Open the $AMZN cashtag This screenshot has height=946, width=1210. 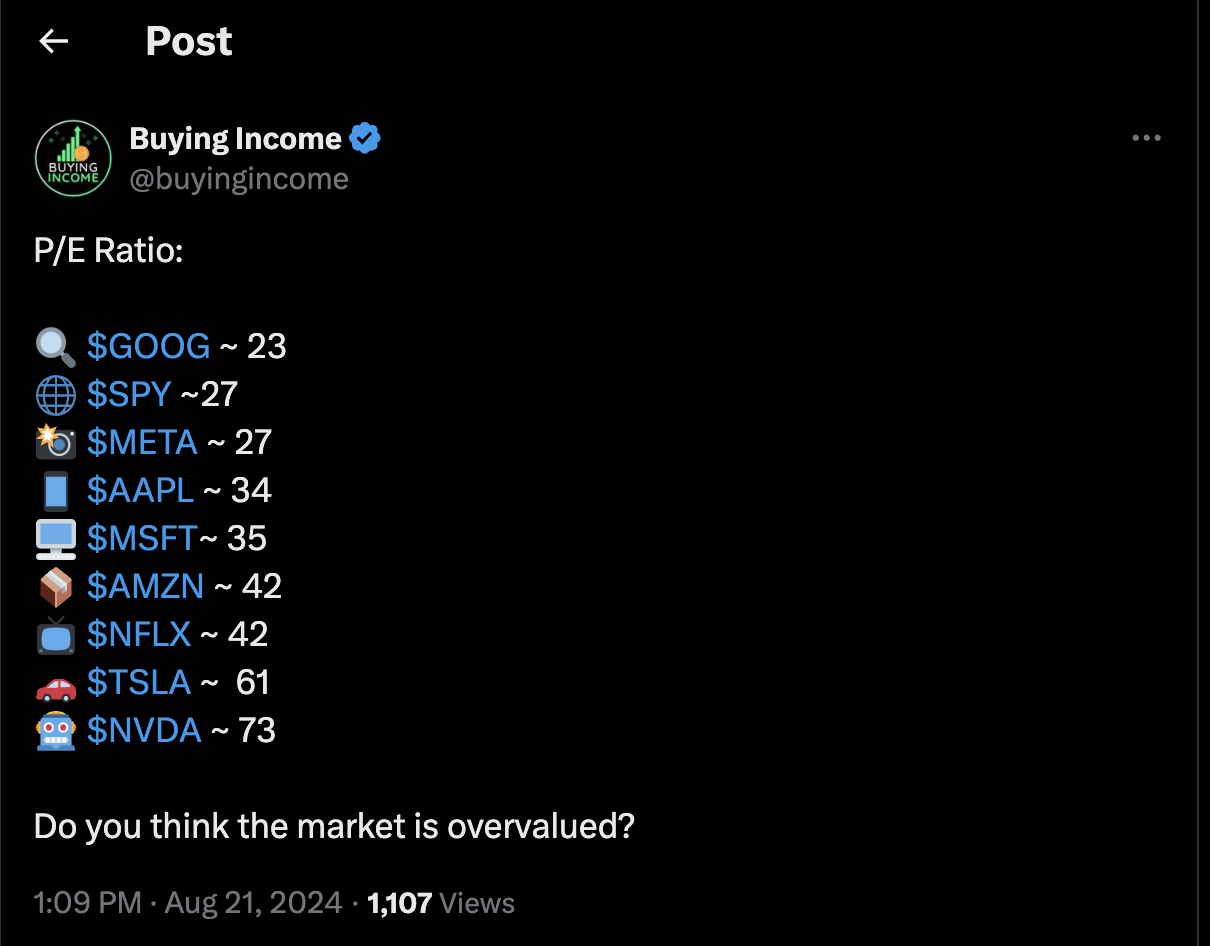click(x=145, y=586)
